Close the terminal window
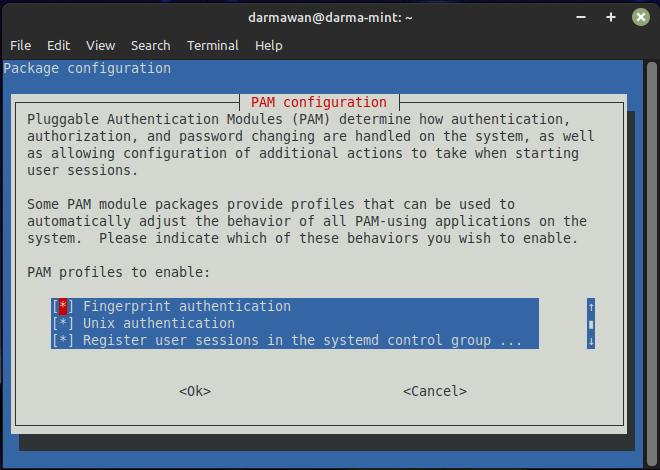The width and height of the screenshot is (660, 470). click(x=641, y=17)
